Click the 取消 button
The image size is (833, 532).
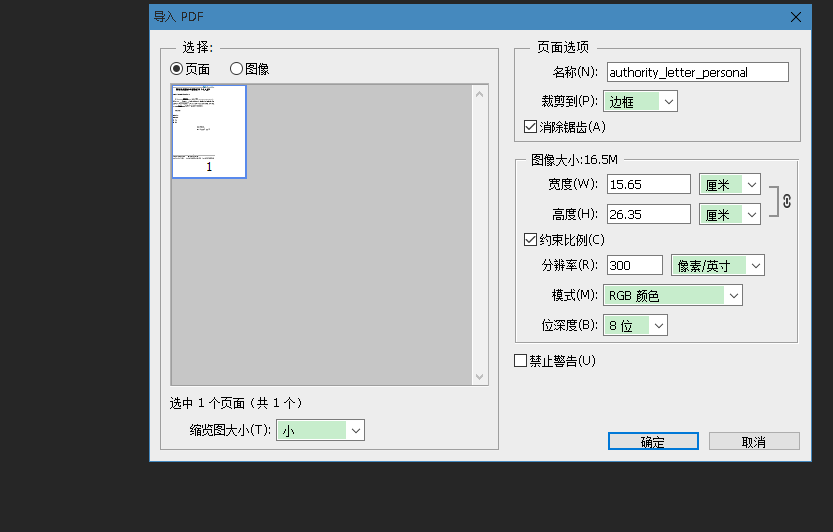754,441
